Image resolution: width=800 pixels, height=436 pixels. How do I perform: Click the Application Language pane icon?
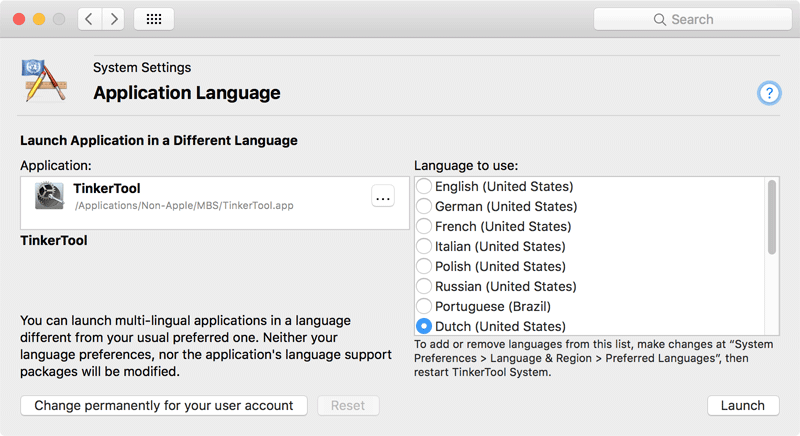point(43,81)
